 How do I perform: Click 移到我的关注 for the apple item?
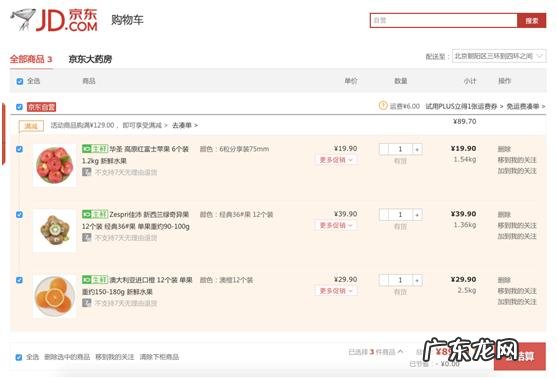[x=517, y=160]
